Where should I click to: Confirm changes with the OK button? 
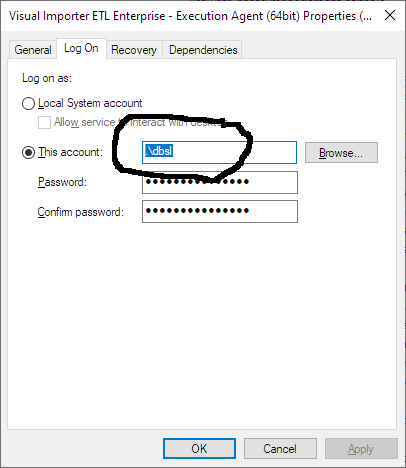coord(199,449)
